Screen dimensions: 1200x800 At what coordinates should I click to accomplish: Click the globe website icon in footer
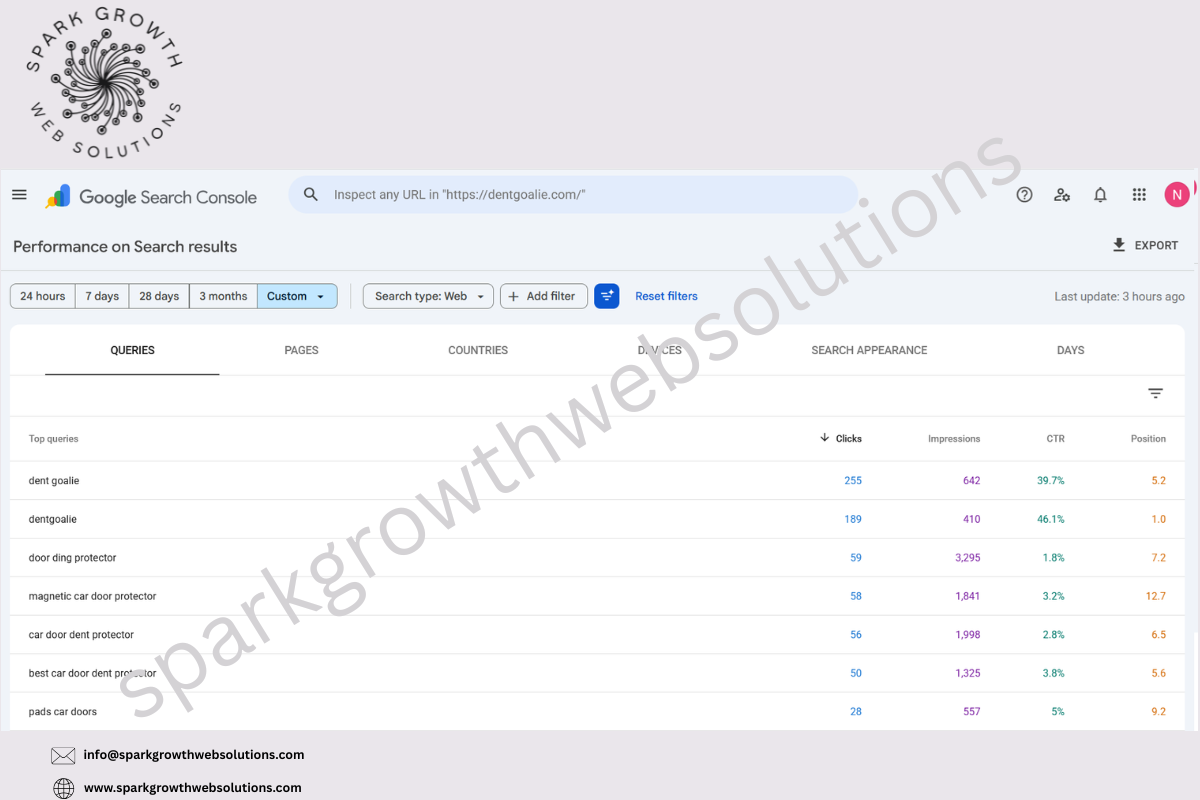(x=63, y=788)
